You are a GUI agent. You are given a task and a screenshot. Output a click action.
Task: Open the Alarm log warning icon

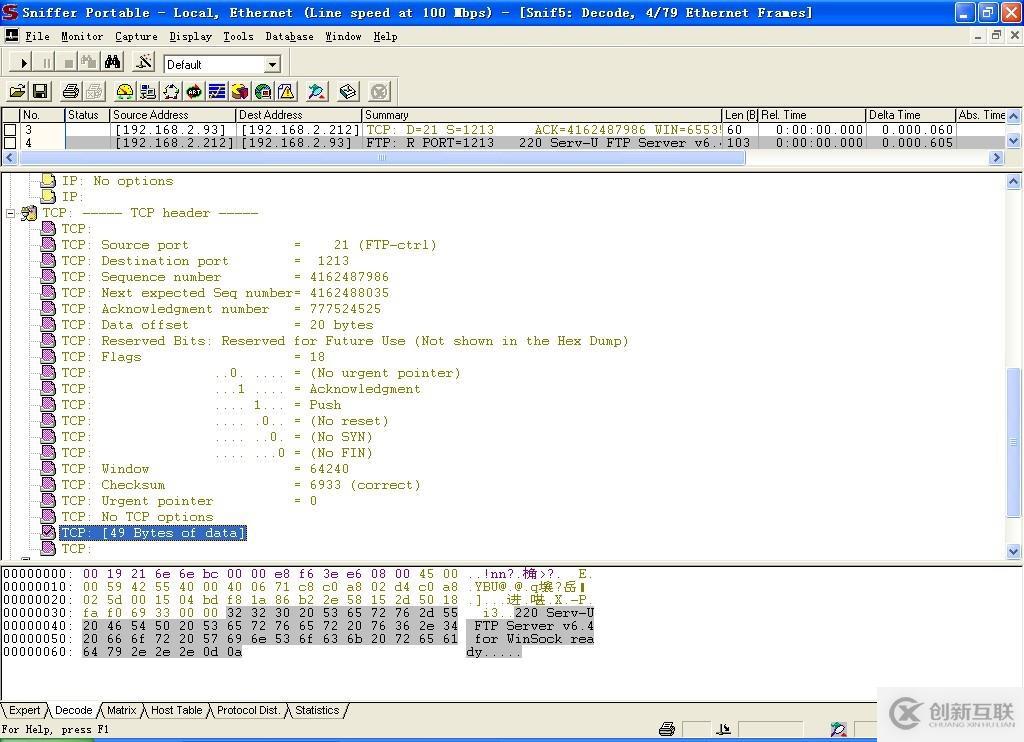(x=286, y=92)
